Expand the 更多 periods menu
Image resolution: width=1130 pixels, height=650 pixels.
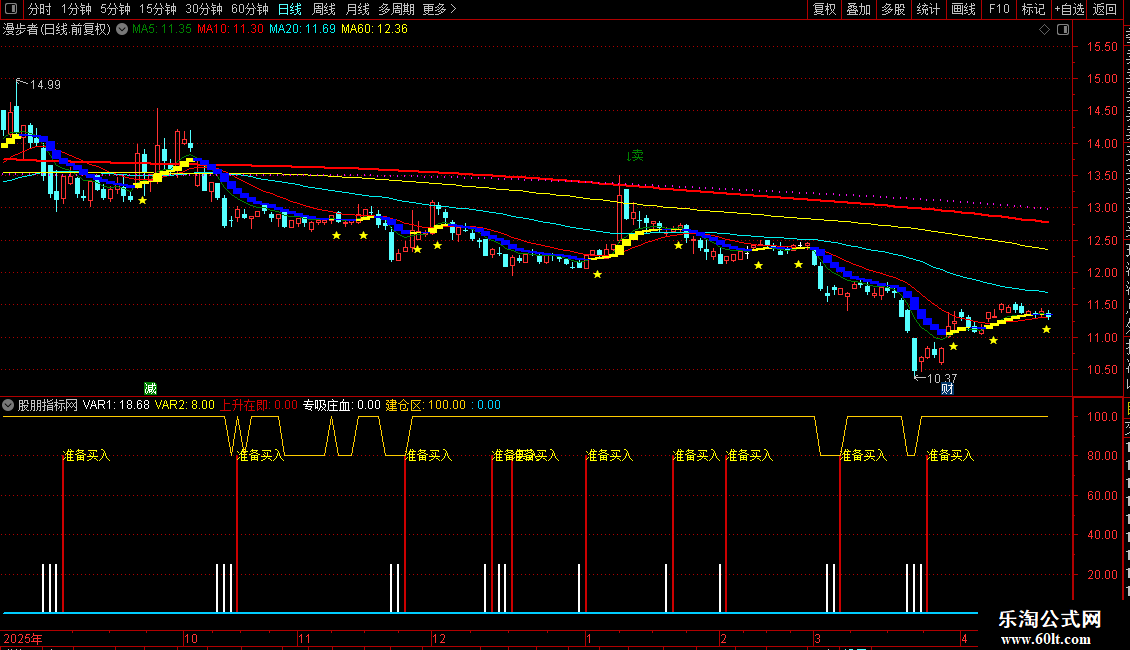[439, 9]
